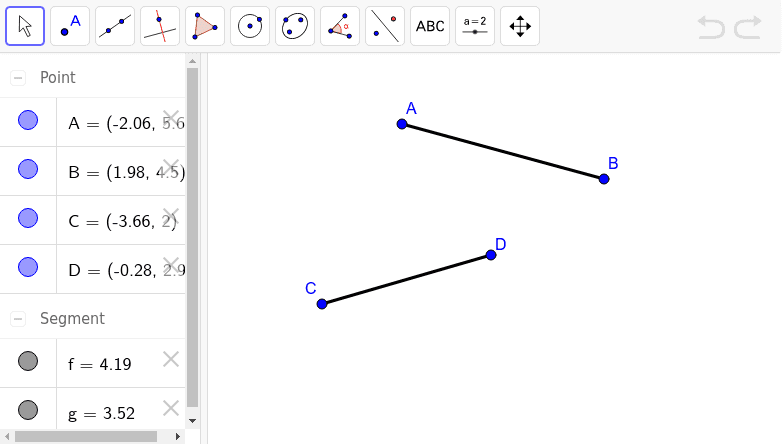Select the Slider a=2 tool
This screenshot has height=446, width=782.
point(475,26)
